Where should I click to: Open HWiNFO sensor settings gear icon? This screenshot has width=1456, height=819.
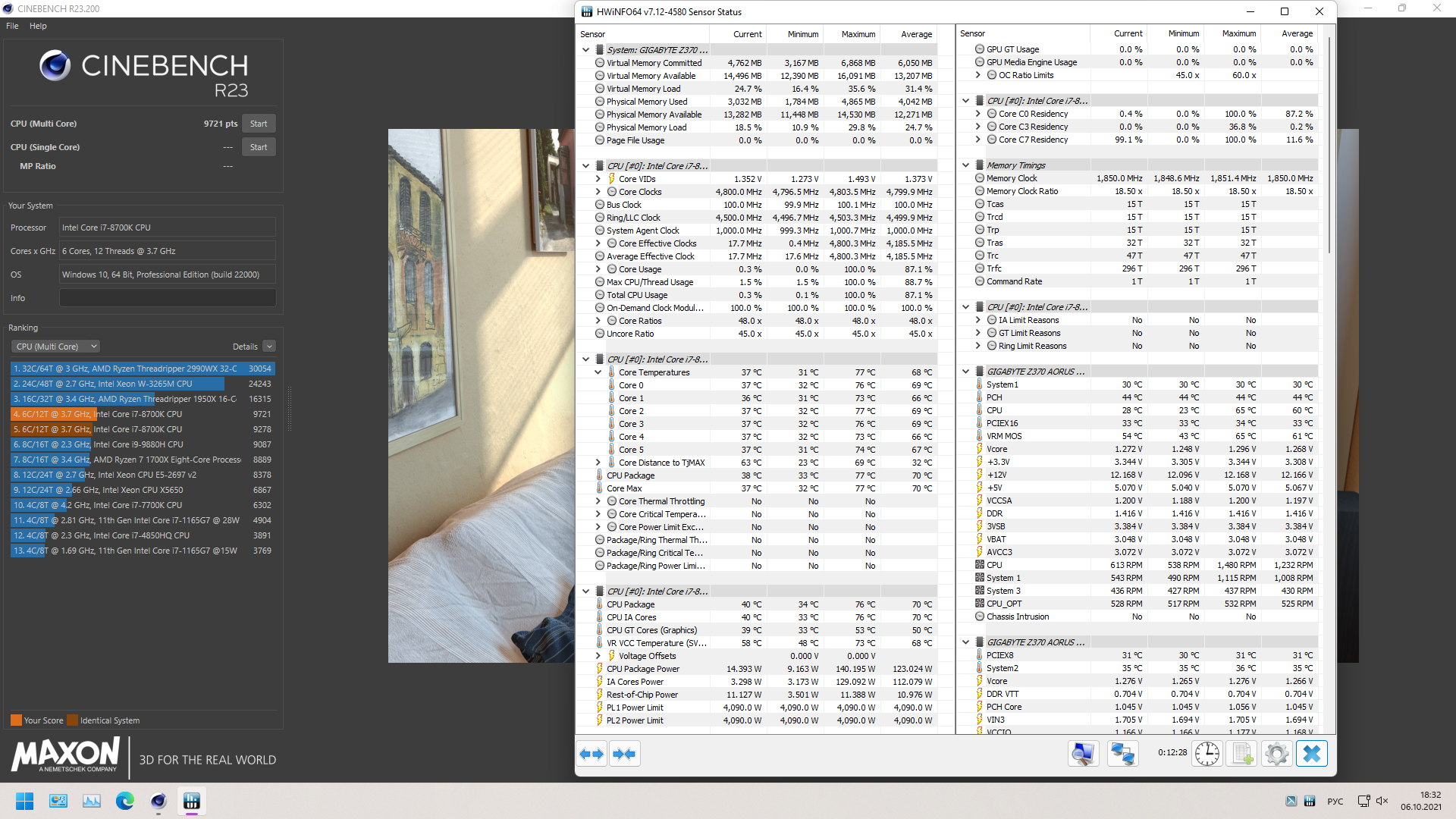tap(1277, 754)
